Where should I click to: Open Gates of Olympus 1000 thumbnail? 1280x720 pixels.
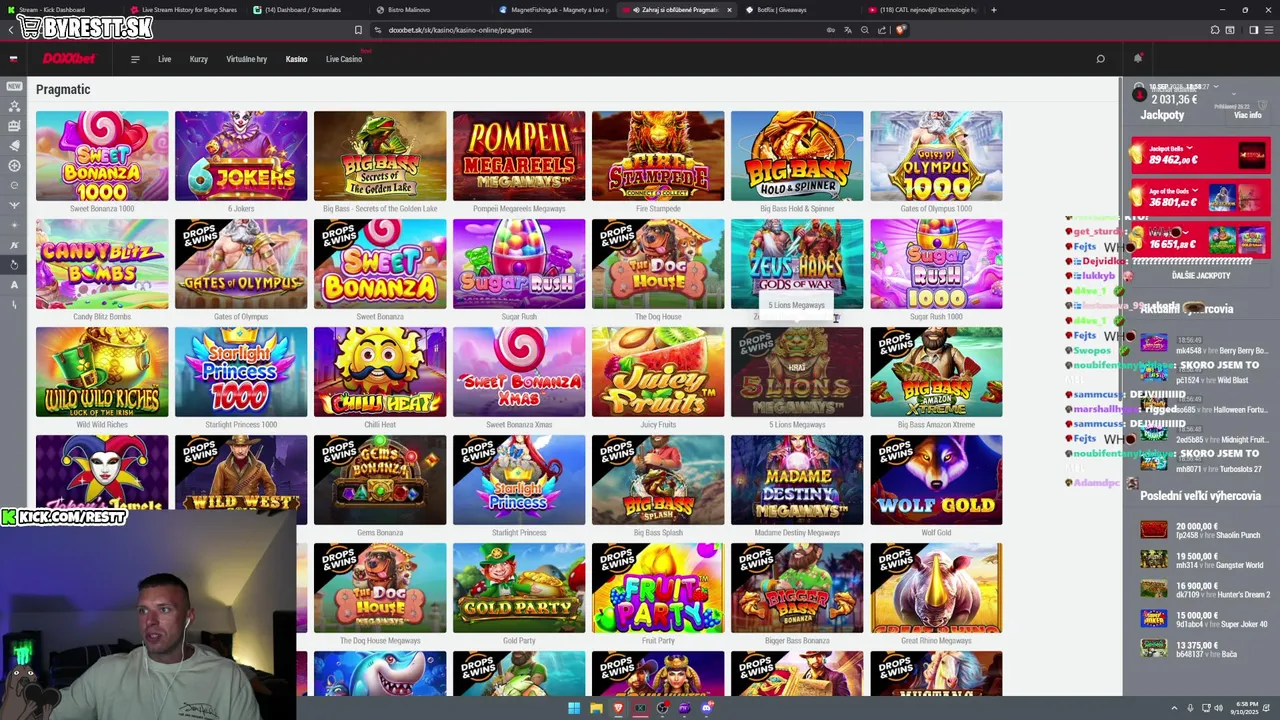936,156
